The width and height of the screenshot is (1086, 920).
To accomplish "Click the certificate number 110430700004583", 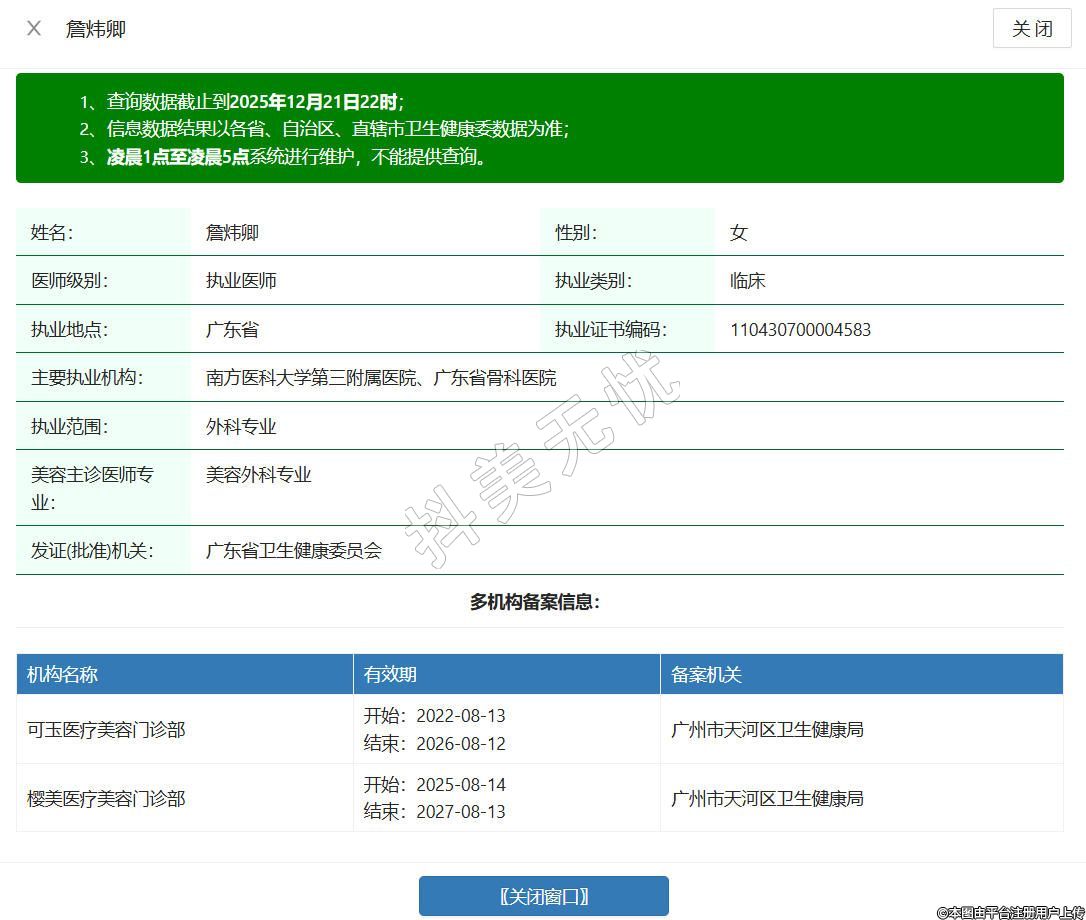I will pyautogui.click(x=800, y=330).
